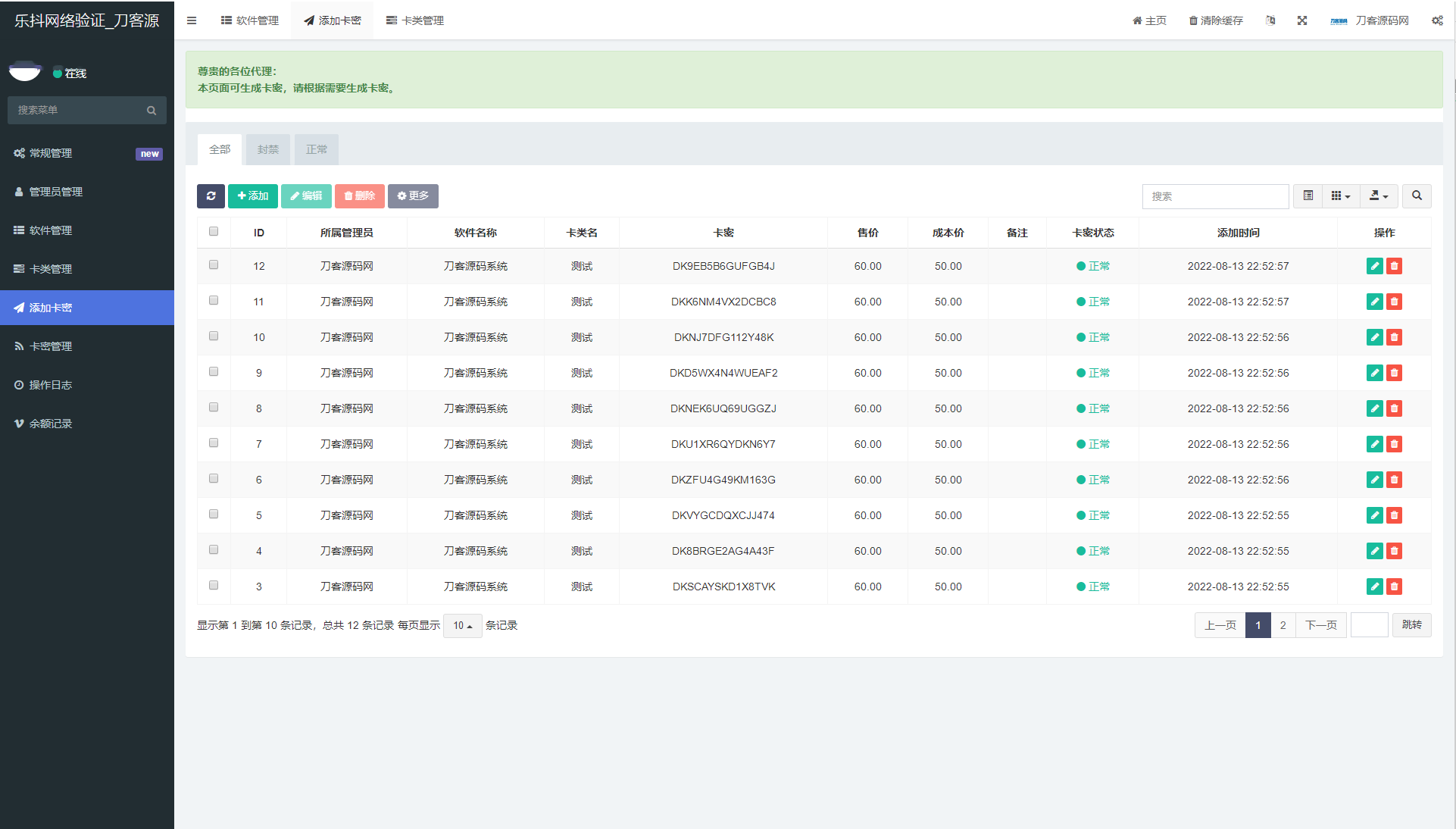Click the 清除缓存 link in header
This screenshot has width=1456, height=829.
(1216, 20)
